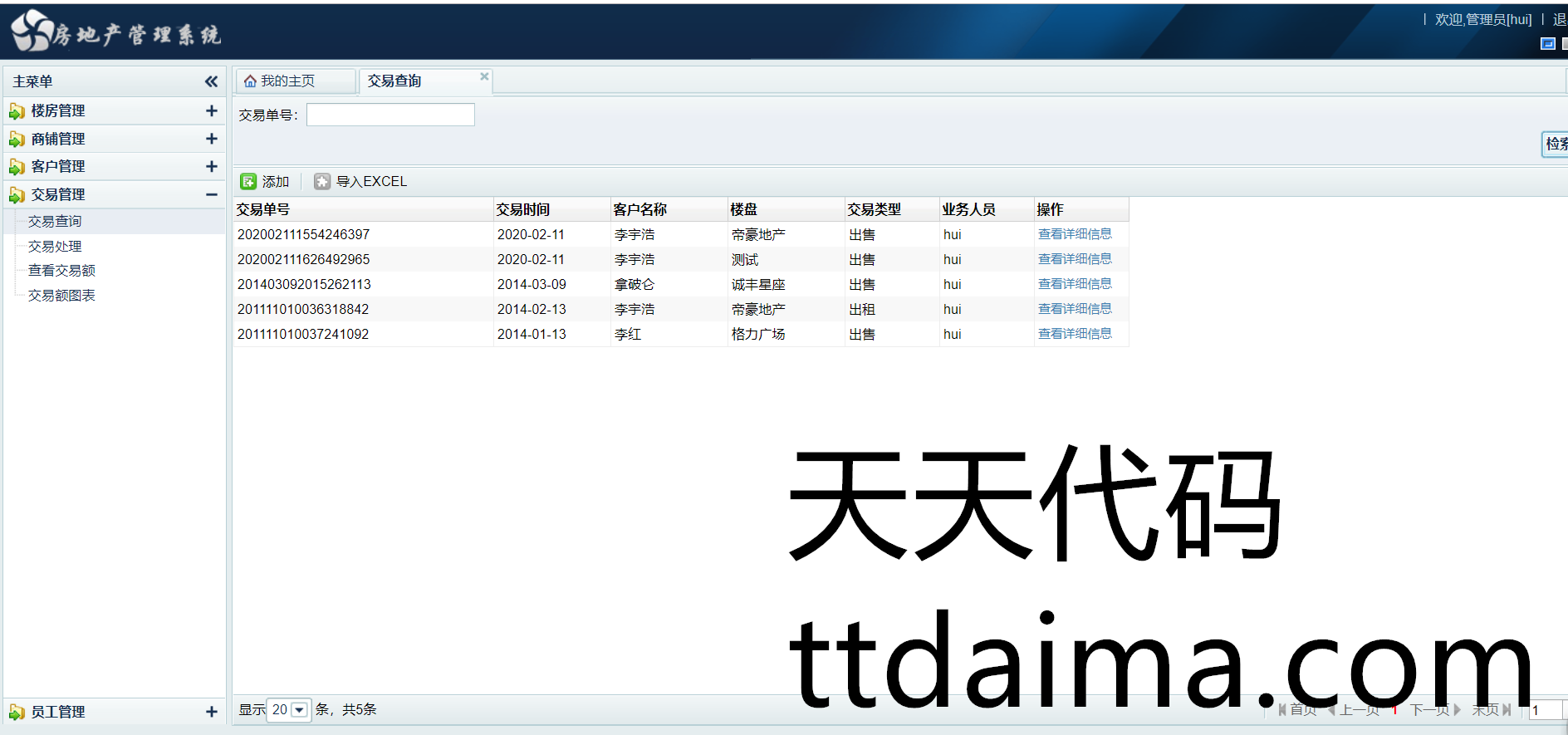
Task: Collapse the 主菜单 sidebar with double-arrow icon
Action: [211, 81]
